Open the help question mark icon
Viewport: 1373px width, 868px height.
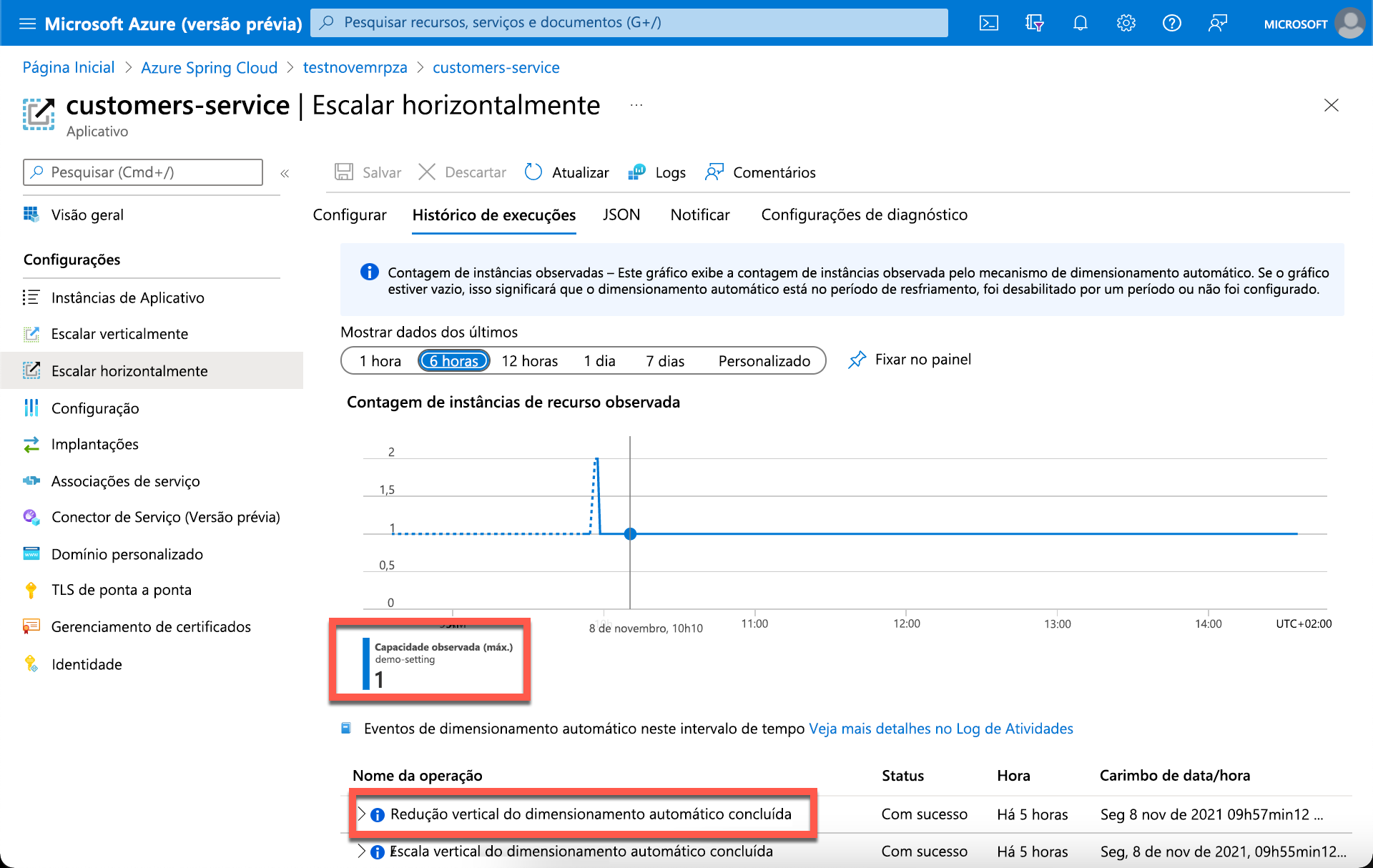point(1171,24)
